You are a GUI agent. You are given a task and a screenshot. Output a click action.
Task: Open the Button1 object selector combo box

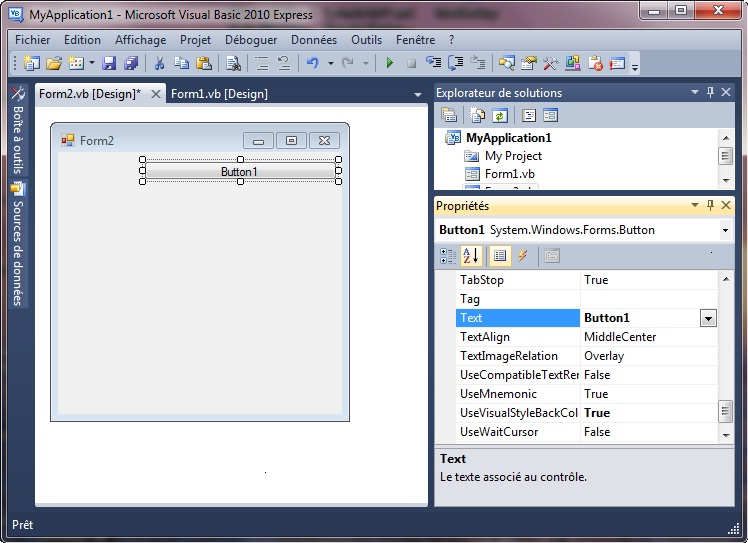(x=584, y=230)
